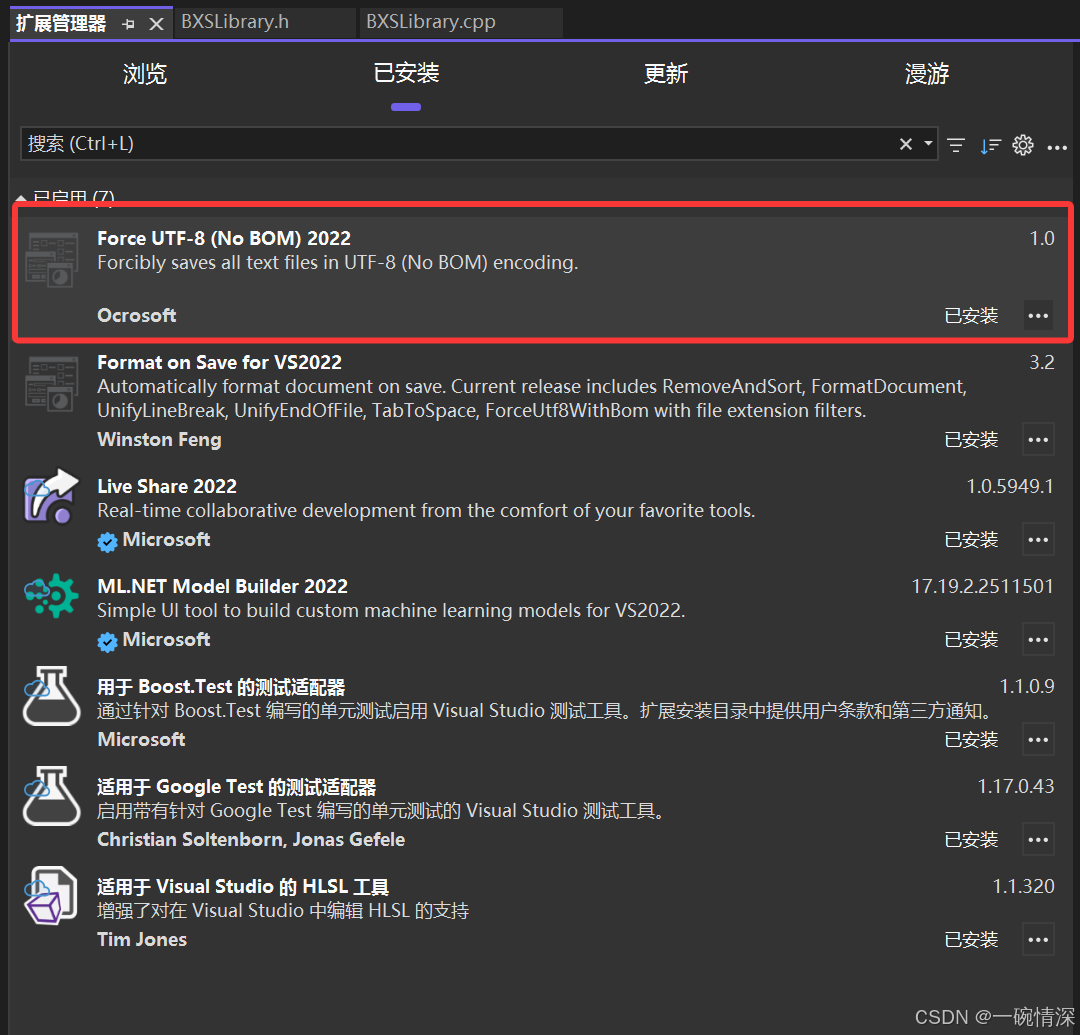Open the filter extensions icon
The height and width of the screenshot is (1035, 1080).
[x=955, y=145]
